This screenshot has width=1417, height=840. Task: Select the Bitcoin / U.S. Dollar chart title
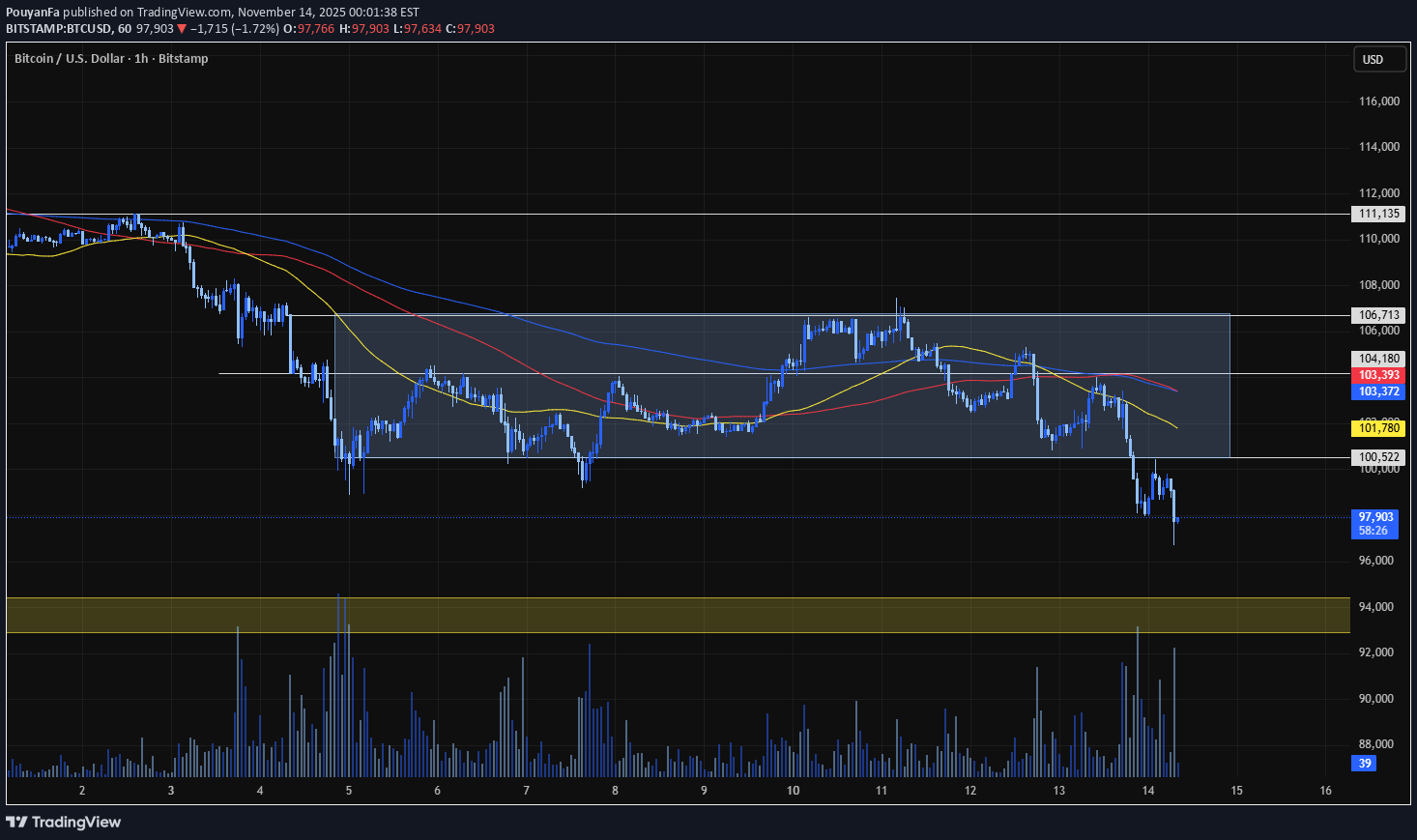(x=68, y=58)
